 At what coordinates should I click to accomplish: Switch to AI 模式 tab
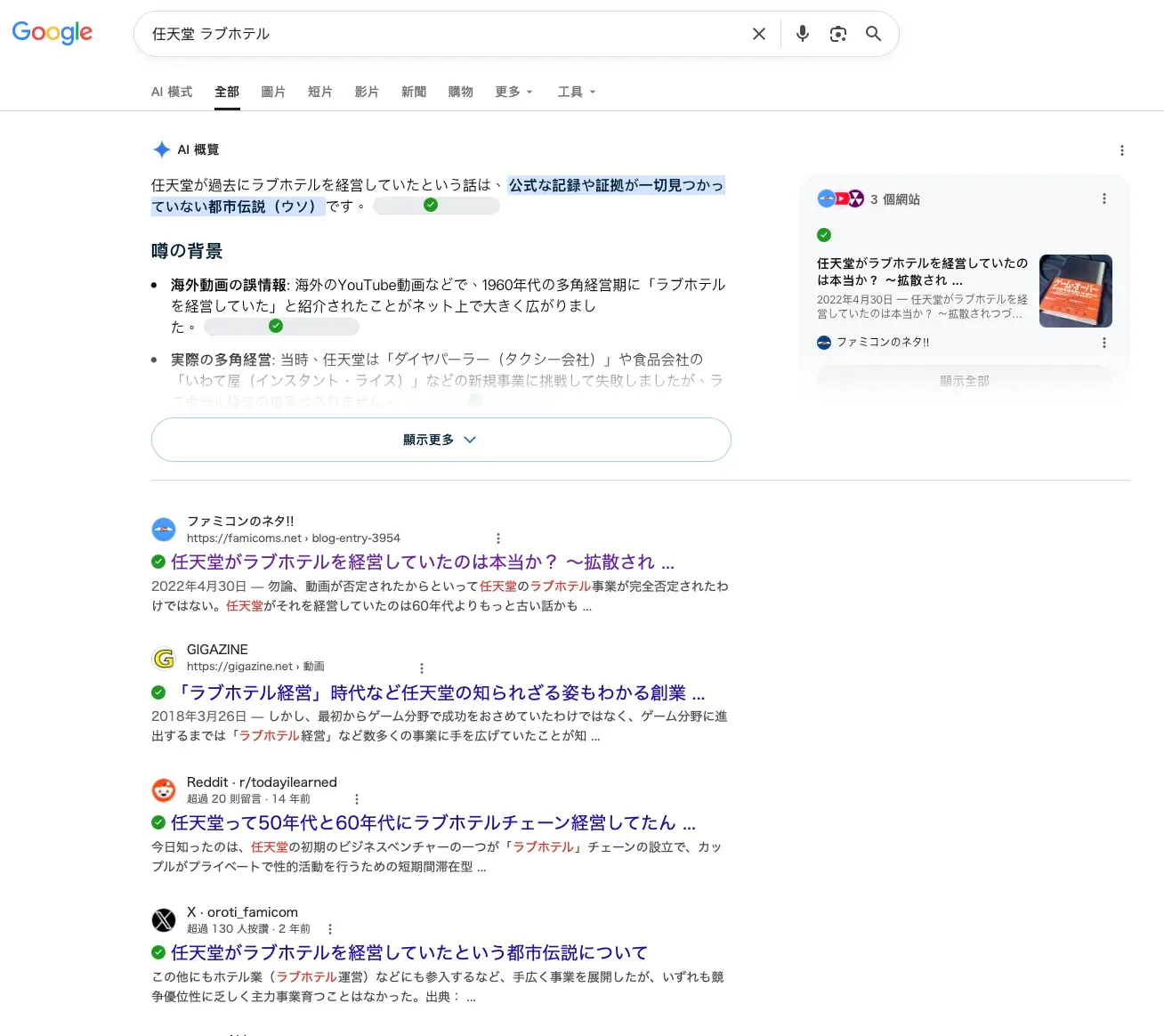tap(172, 92)
